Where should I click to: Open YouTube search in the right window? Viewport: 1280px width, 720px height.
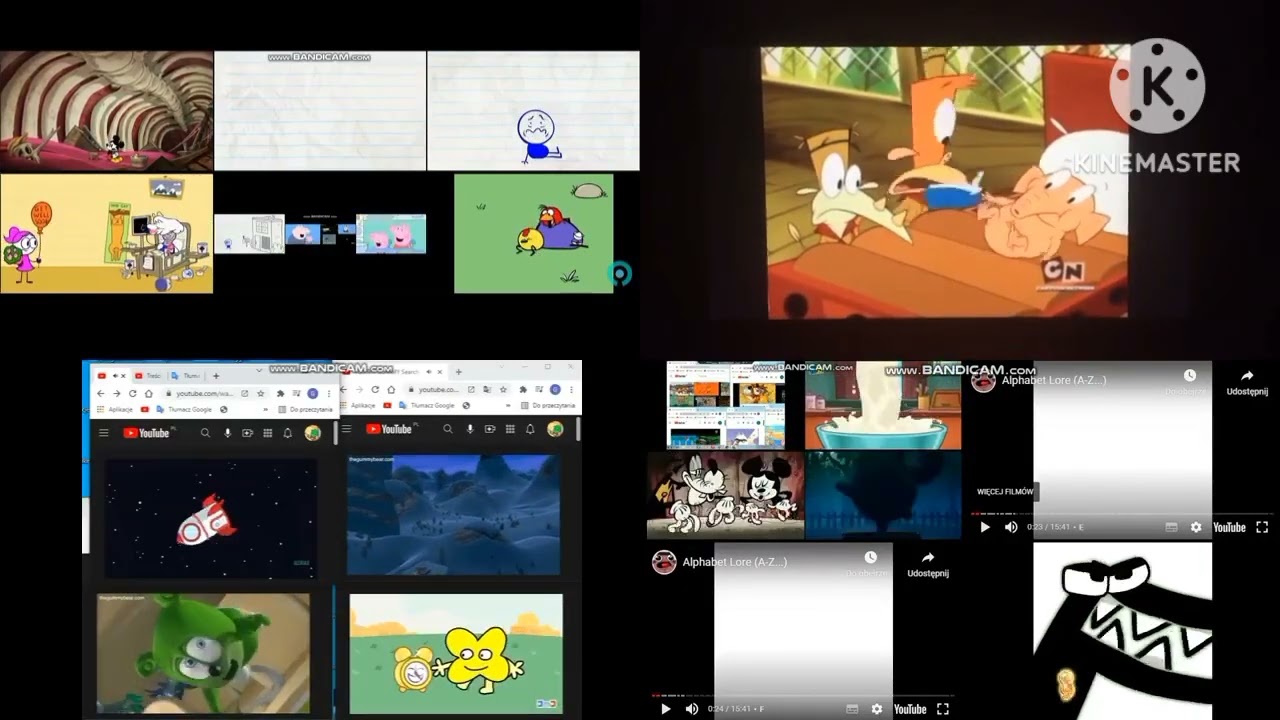click(447, 429)
